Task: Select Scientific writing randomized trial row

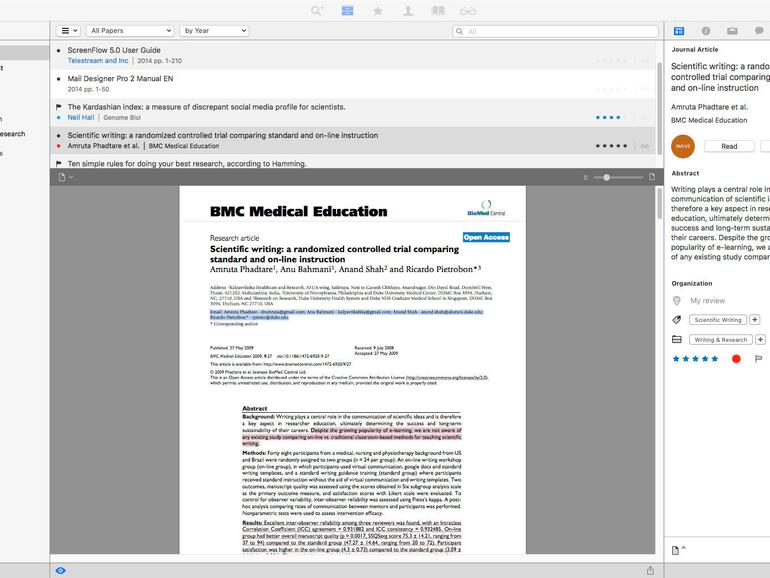Action: (353, 140)
